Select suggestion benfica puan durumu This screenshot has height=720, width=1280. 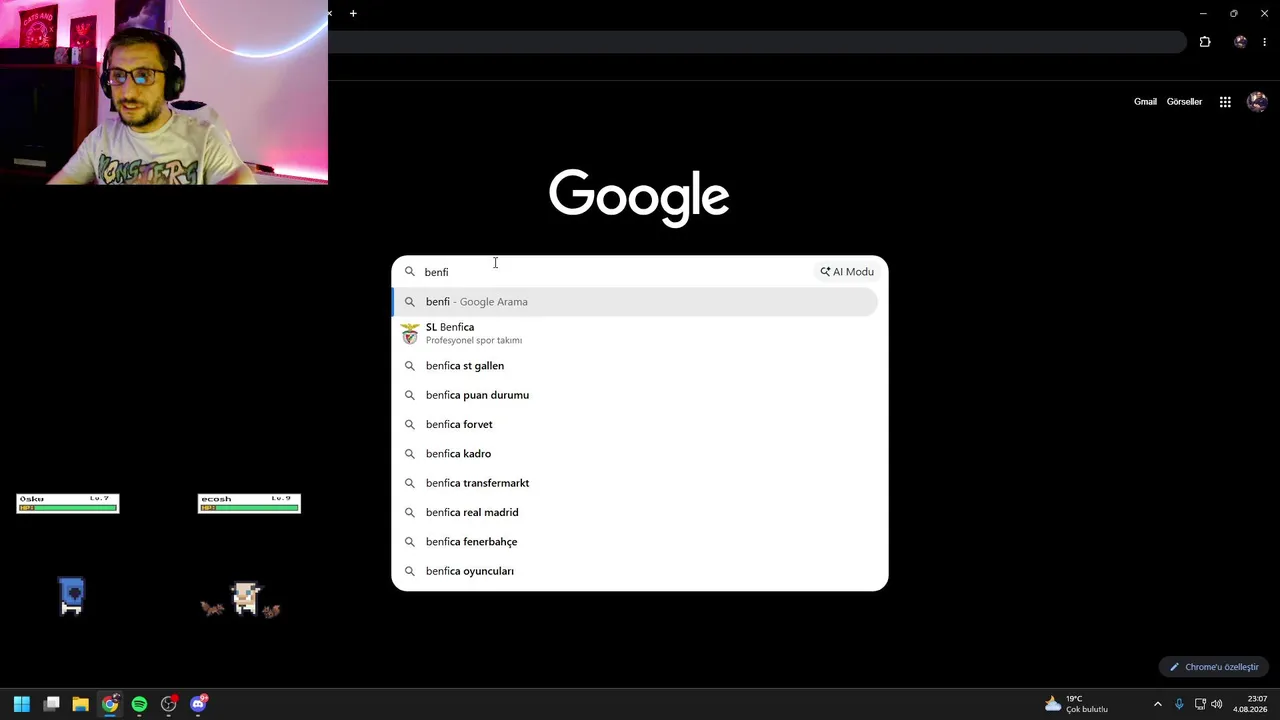(x=635, y=395)
